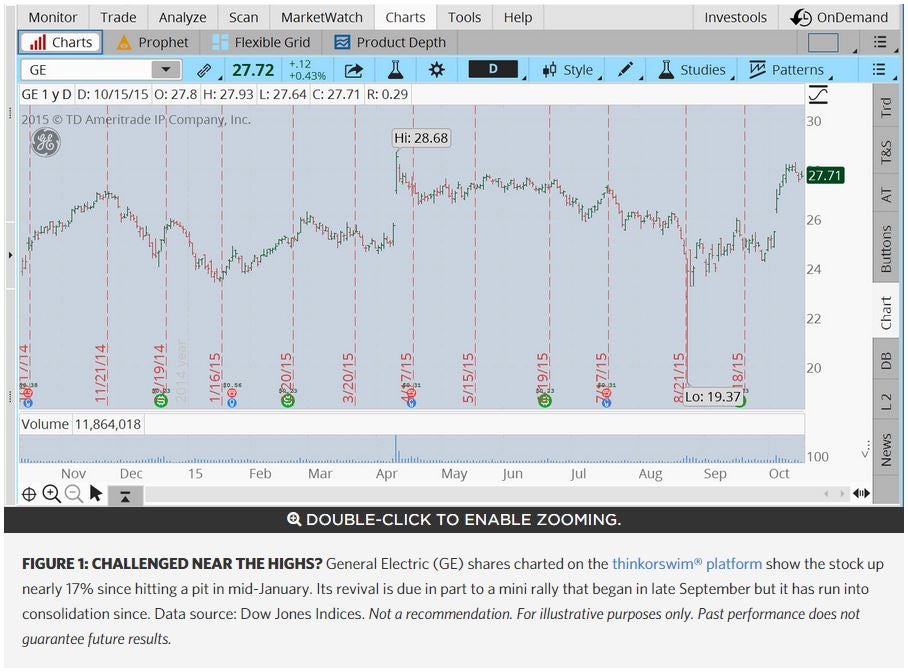The image size is (908, 672).
Task: Click the 27.72 last price in toolbar
Action: pyautogui.click(x=253, y=70)
